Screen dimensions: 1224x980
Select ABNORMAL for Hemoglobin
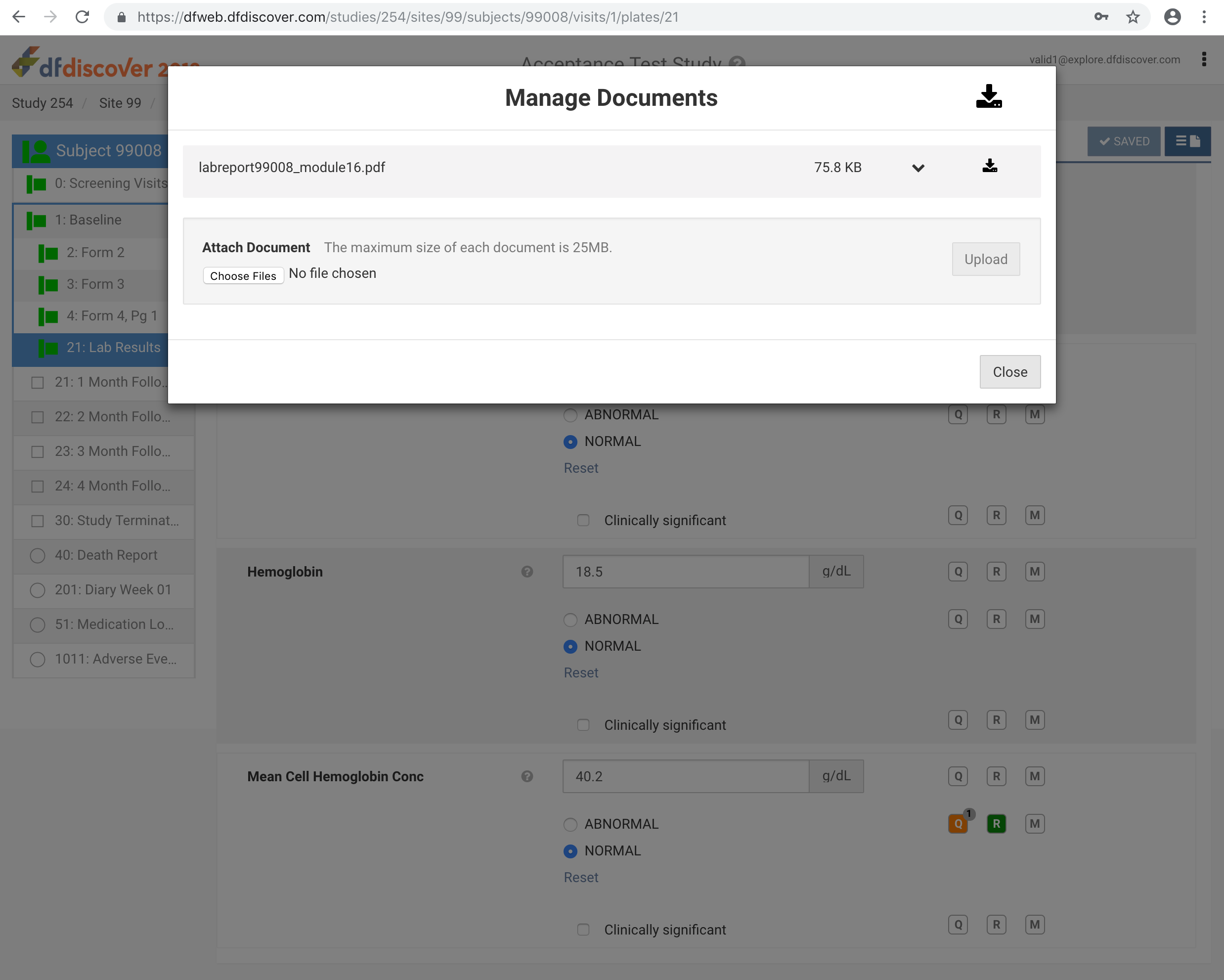570,620
